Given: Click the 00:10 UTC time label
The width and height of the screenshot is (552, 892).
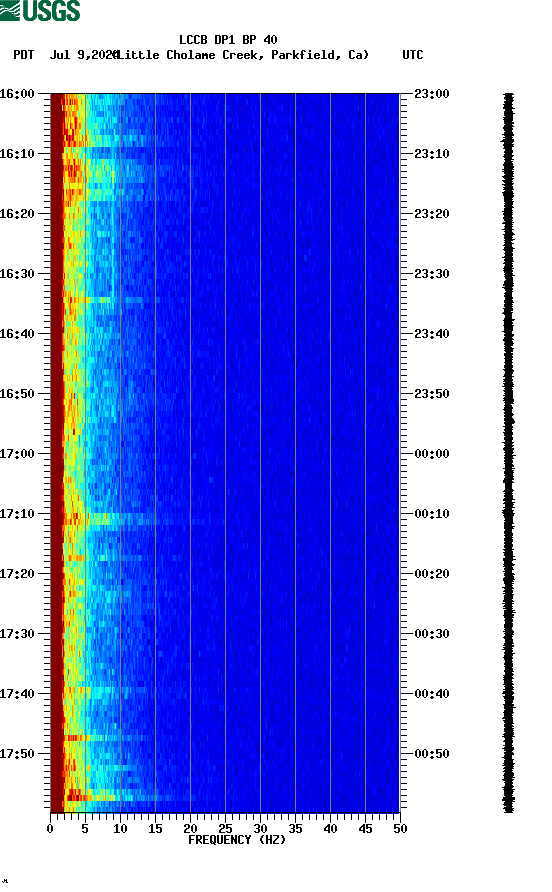Looking at the screenshot, I should pos(432,514).
